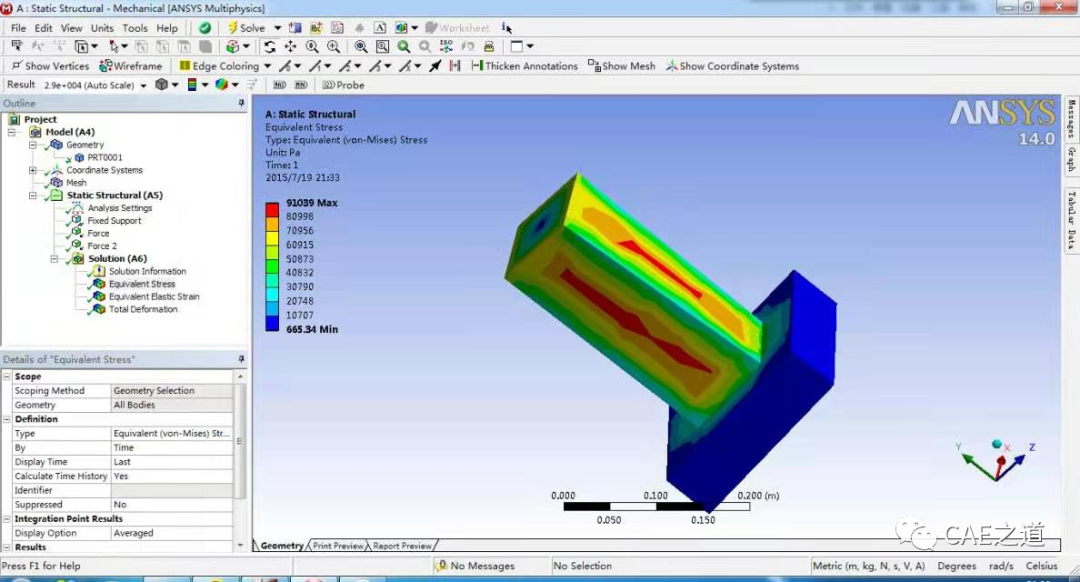
Task: Click the Solve button
Action: (247, 28)
